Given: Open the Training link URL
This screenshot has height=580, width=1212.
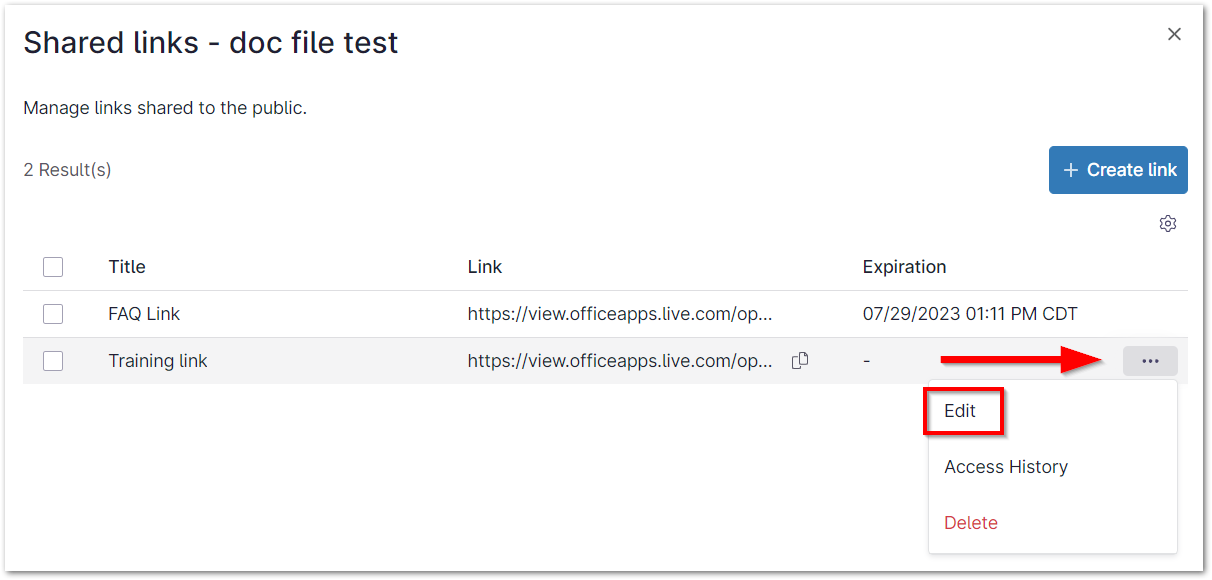Looking at the screenshot, I should (620, 361).
